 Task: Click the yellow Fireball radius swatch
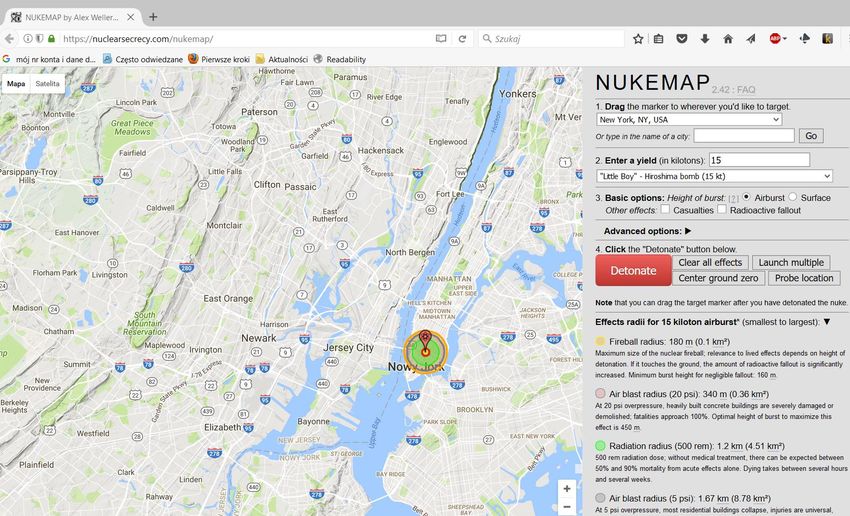tap(600, 341)
